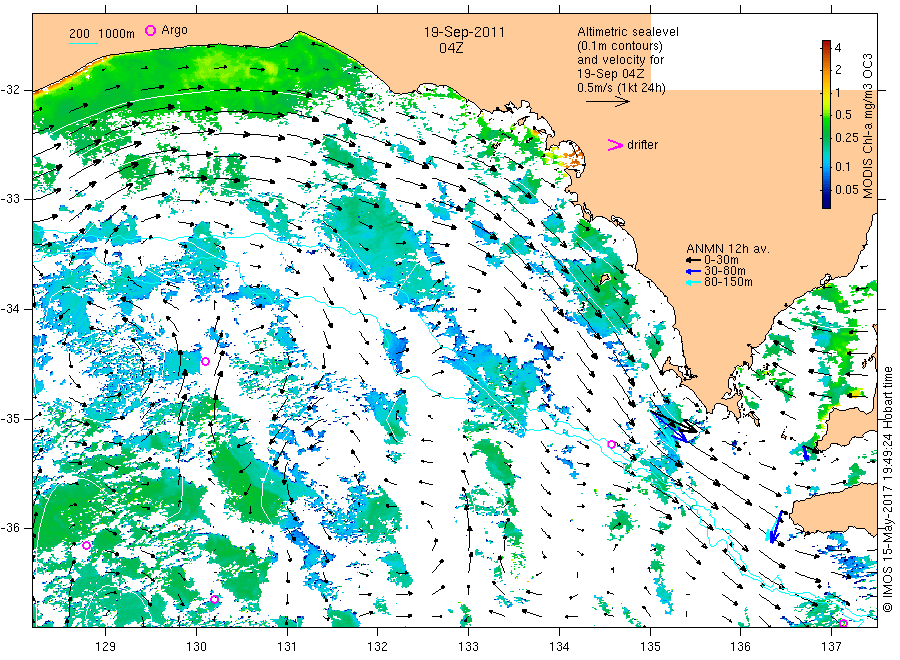Image resolution: width=900 pixels, height=660 pixels.
Task: Select Argo float marker near 134.6E 35.2S
Action: (612, 444)
